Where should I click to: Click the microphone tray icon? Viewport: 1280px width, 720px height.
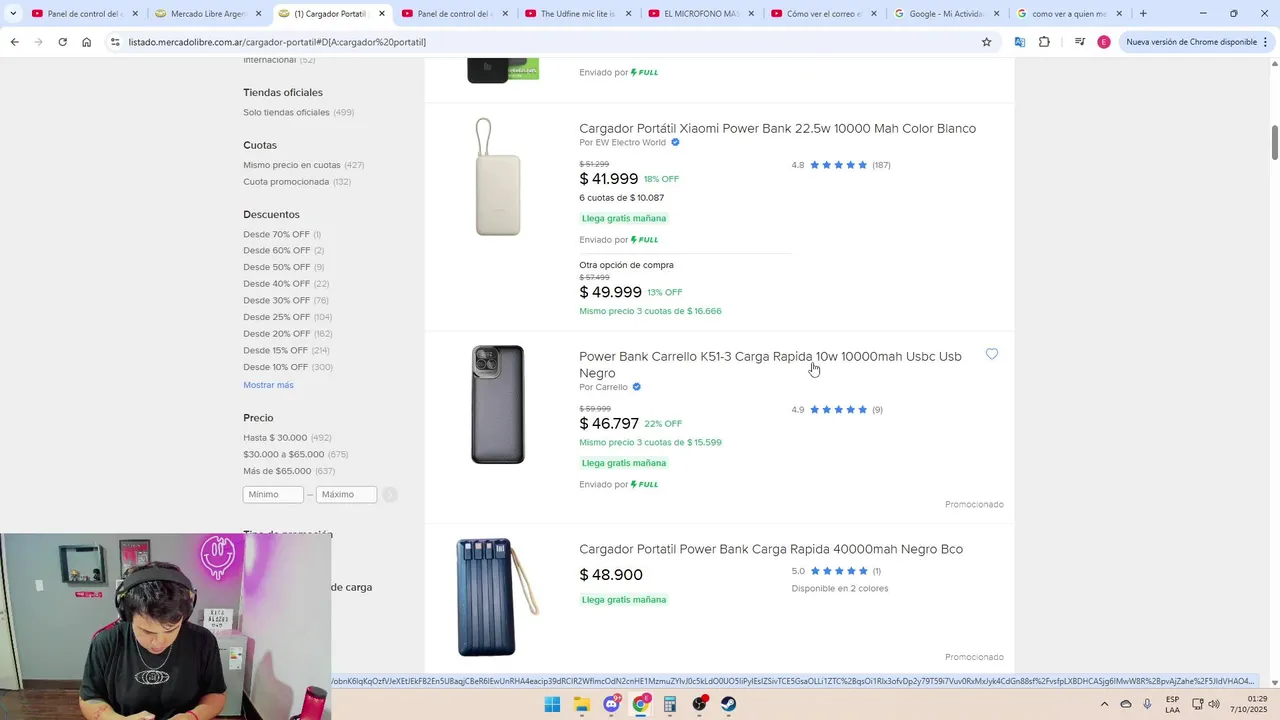(x=1147, y=704)
